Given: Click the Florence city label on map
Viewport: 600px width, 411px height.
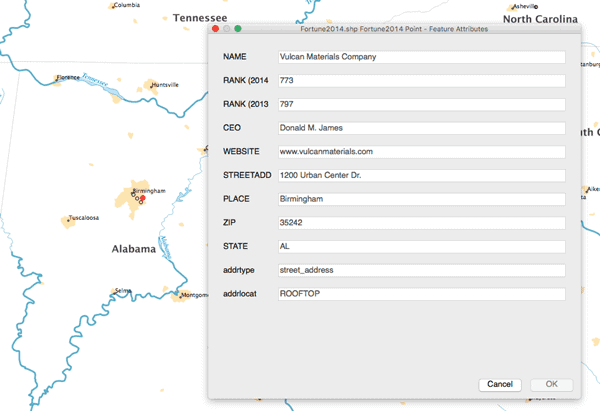Looking at the screenshot, I should [68, 77].
